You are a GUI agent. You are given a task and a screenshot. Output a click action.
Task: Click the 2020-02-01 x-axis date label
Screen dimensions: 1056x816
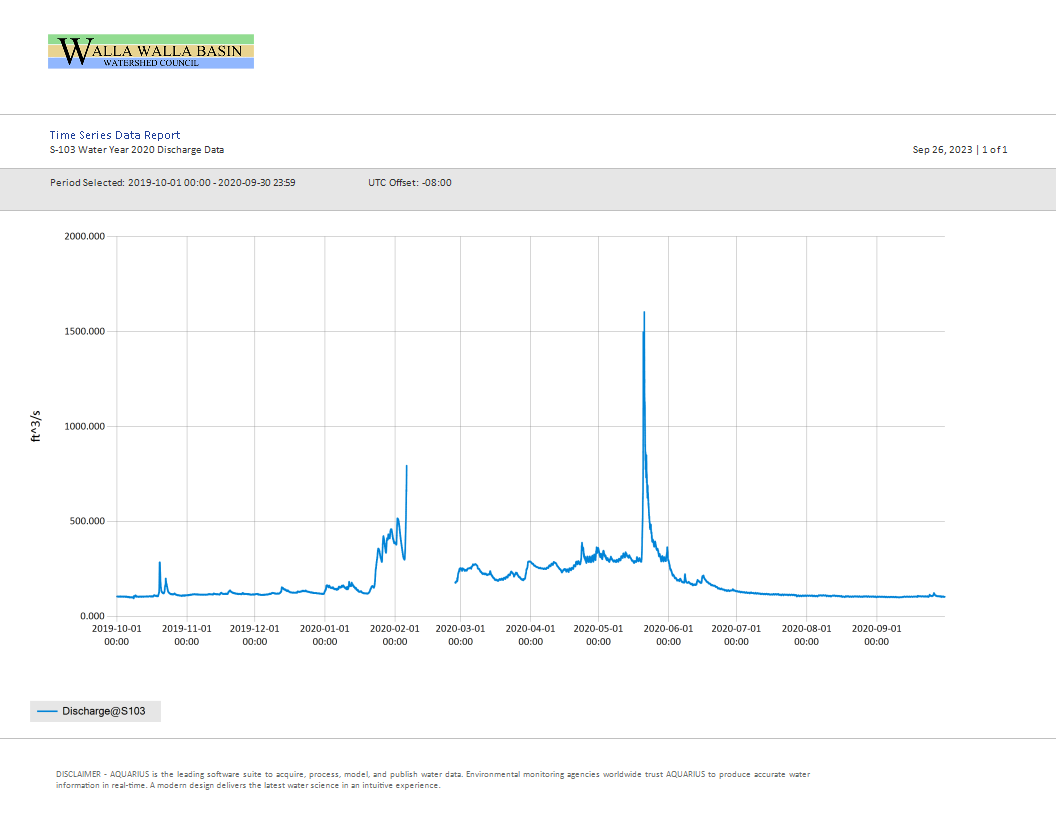[395, 635]
